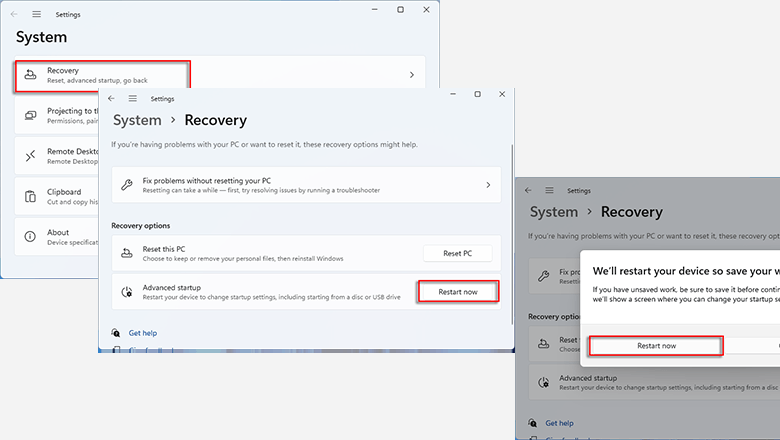Open hamburger menu in the top-left System window
Image resolution: width=780 pixels, height=440 pixels.
(x=37, y=15)
